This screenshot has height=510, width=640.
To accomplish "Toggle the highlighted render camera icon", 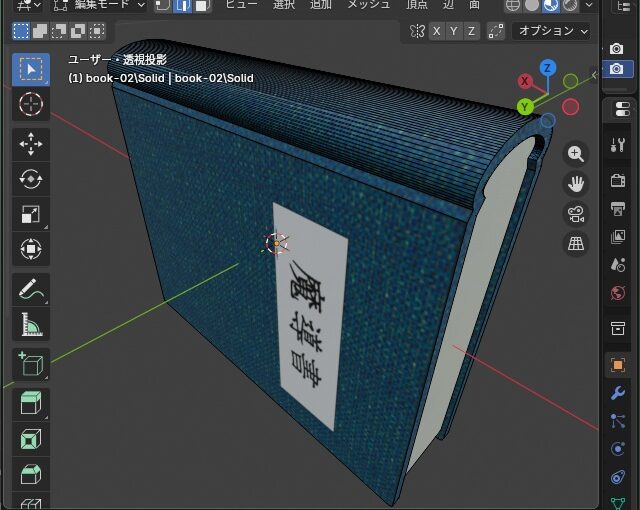I will coord(616,69).
